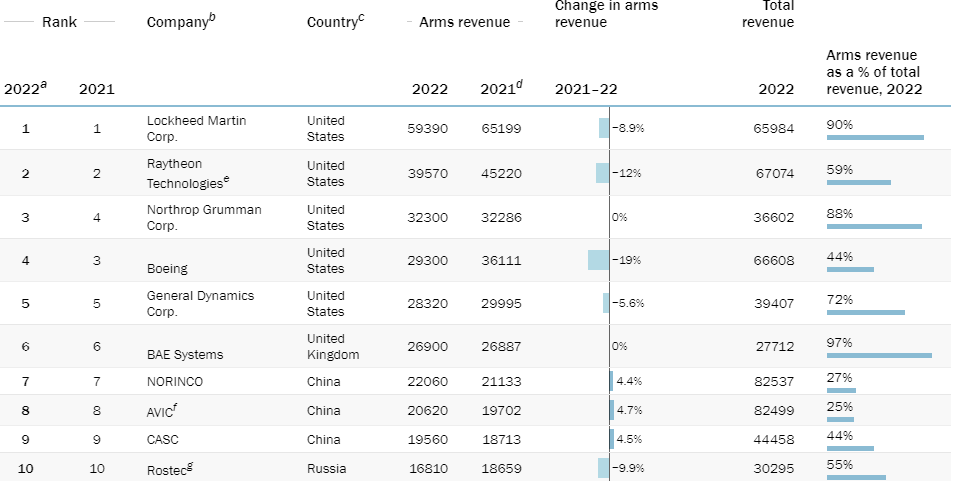Click the 27% share label
Viewport: 968px width, 481px height.
[840, 378]
